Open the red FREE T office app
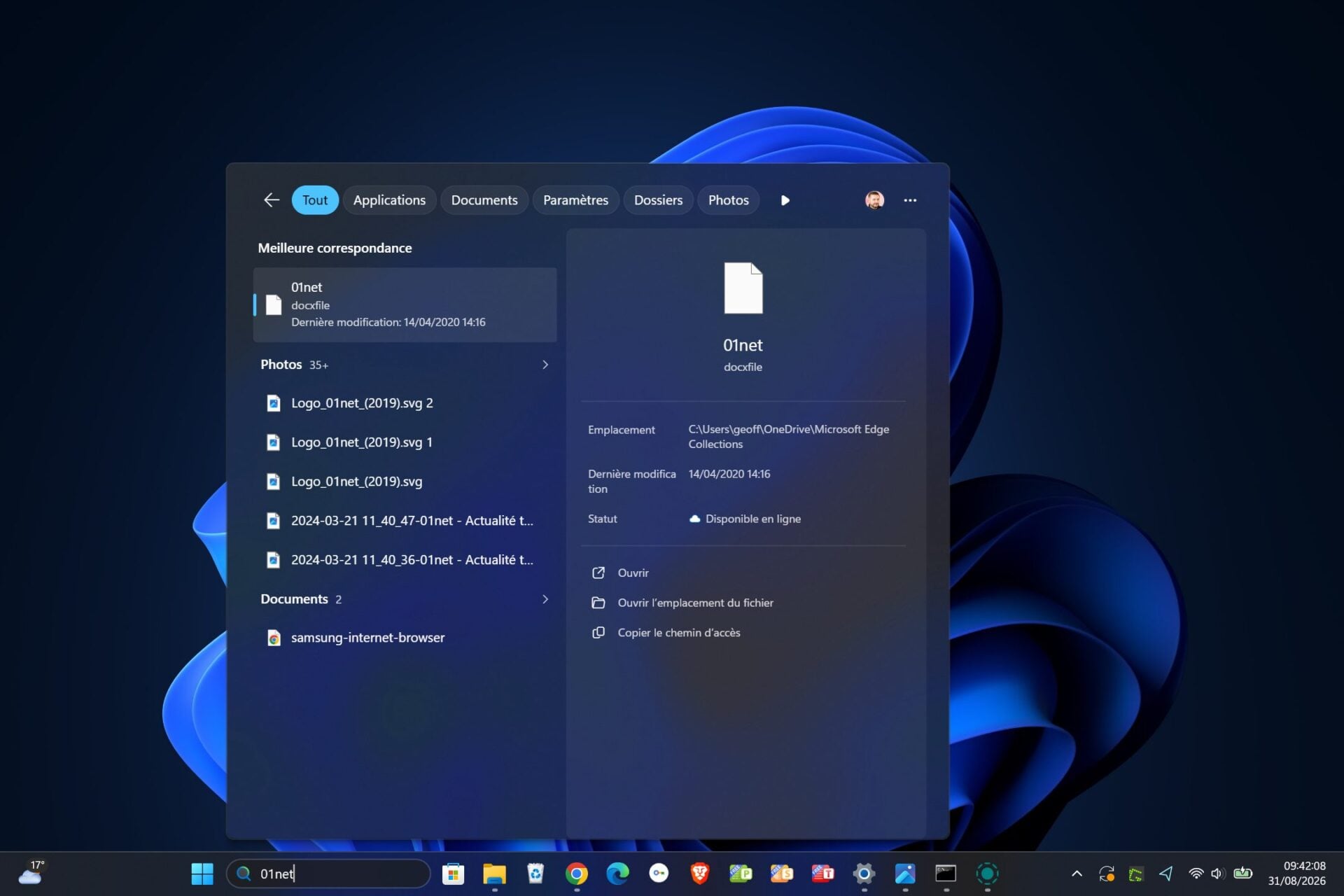The width and height of the screenshot is (1344, 896). pos(823,874)
